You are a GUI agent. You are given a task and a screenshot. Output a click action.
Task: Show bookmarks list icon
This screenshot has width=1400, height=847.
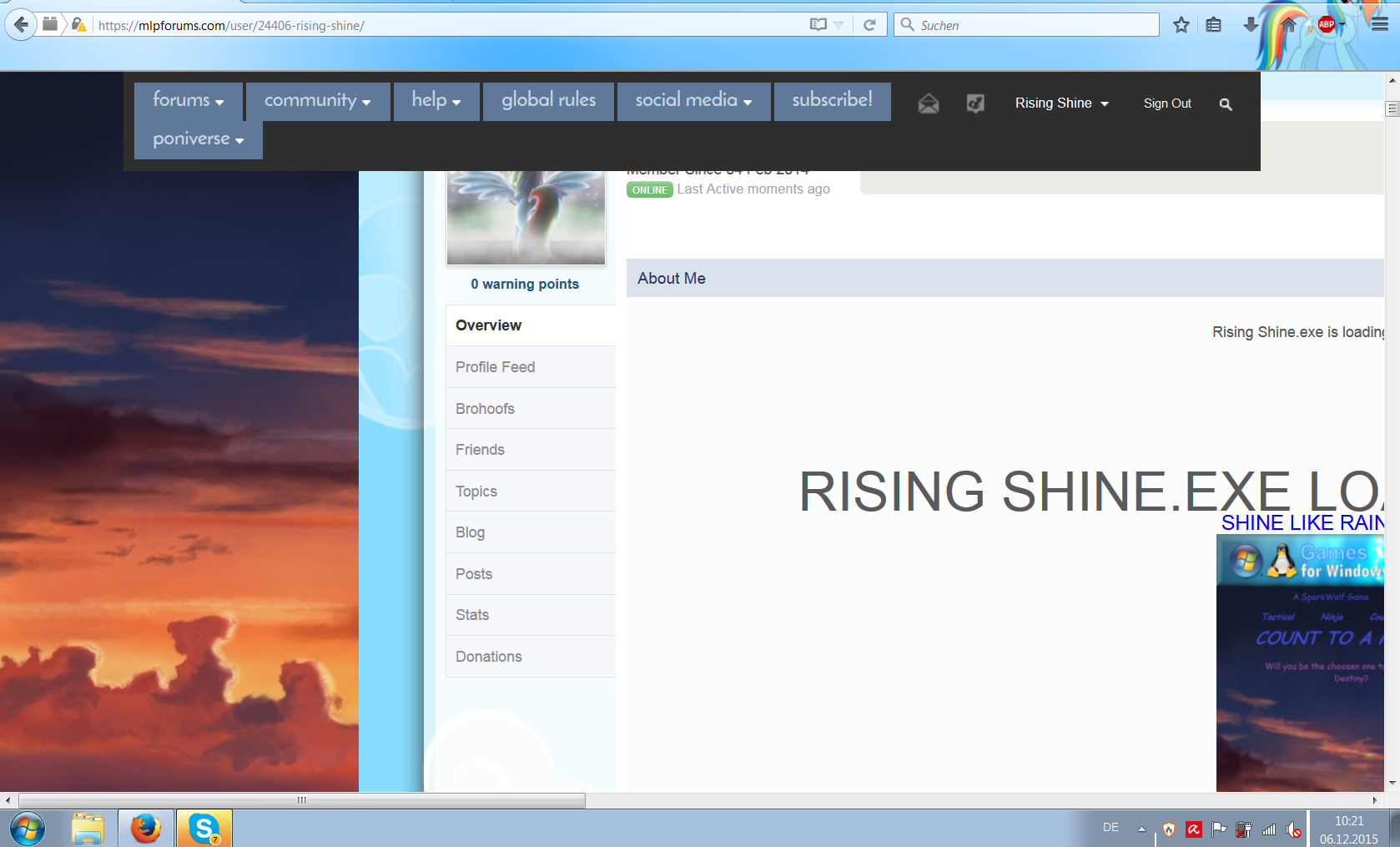tap(1213, 25)
